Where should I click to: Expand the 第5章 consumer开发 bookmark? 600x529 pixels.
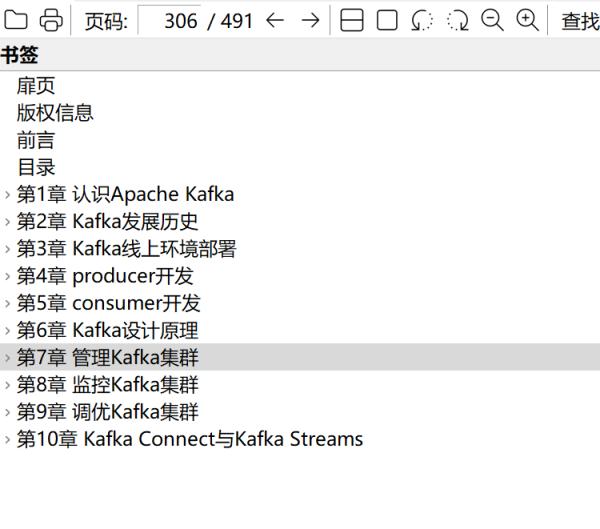7,304
